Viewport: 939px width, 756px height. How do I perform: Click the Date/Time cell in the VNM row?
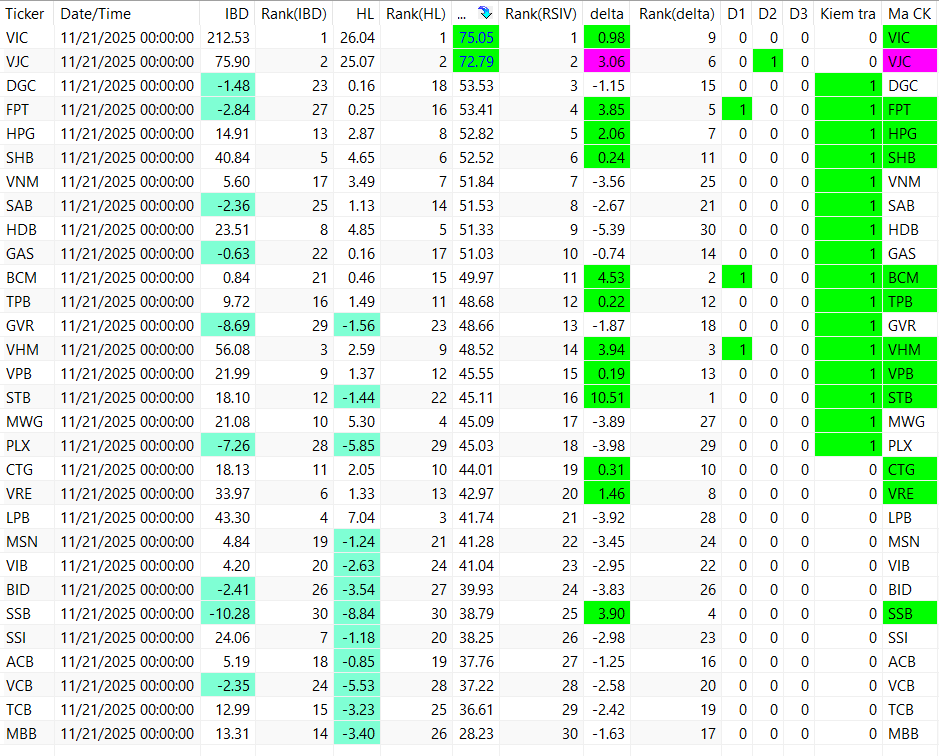tap(127, 182)
